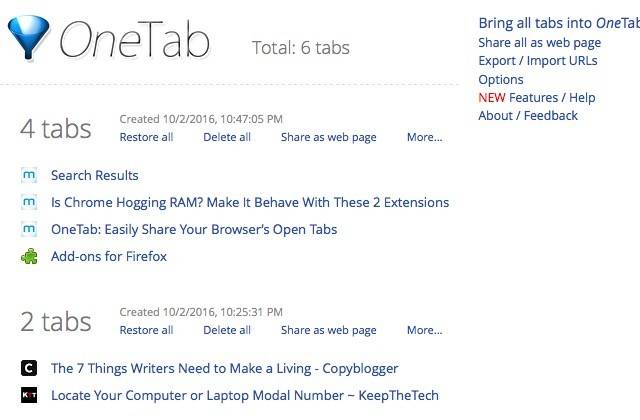Delete all in the 4 tabs group
640x420 pixels.
(227, 137)
